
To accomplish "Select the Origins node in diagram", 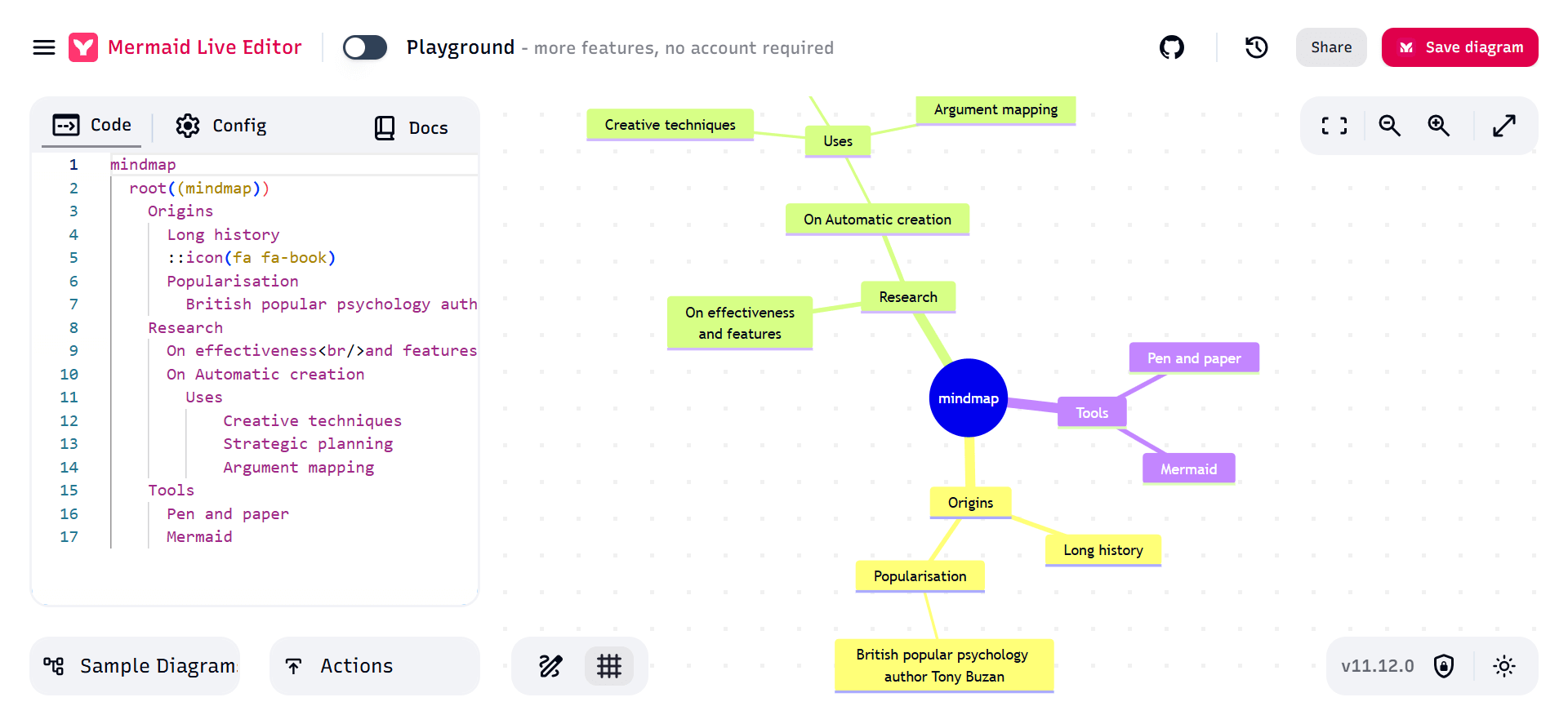I will click(x=970, y=503).
